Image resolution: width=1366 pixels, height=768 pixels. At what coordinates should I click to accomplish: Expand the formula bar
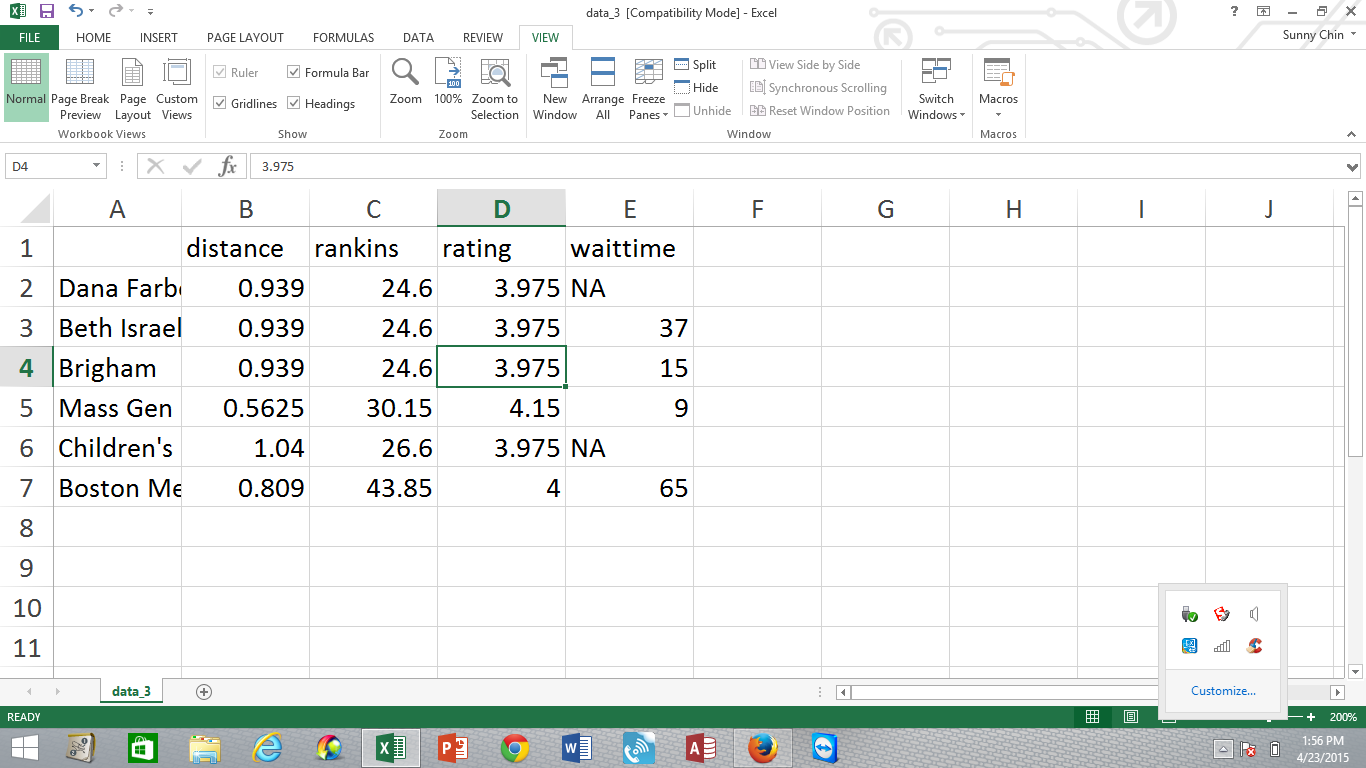click(1353, 167)
